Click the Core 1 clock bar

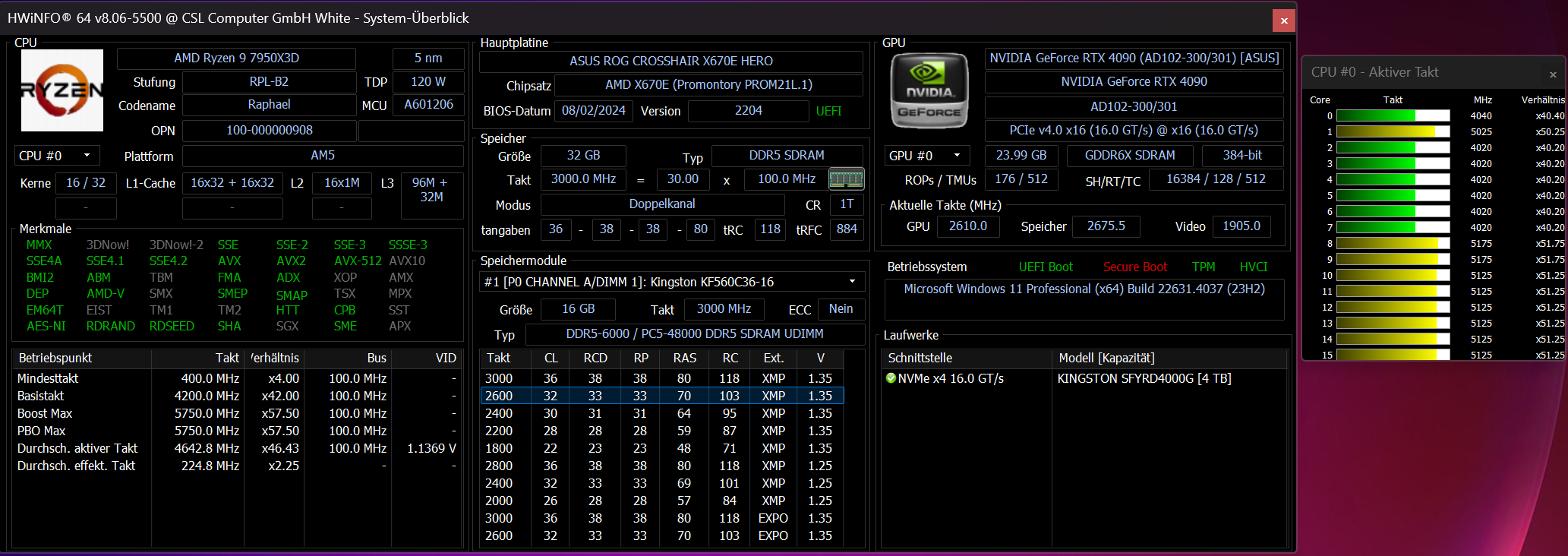1393,132
